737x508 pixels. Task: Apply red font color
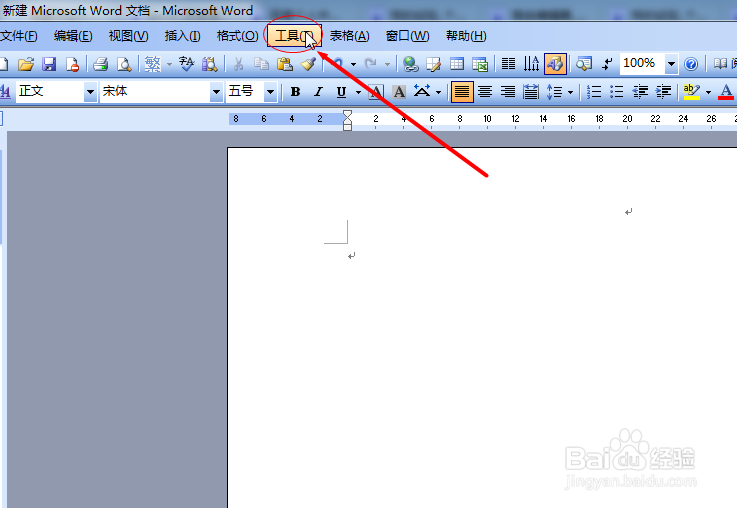point(726,92)
